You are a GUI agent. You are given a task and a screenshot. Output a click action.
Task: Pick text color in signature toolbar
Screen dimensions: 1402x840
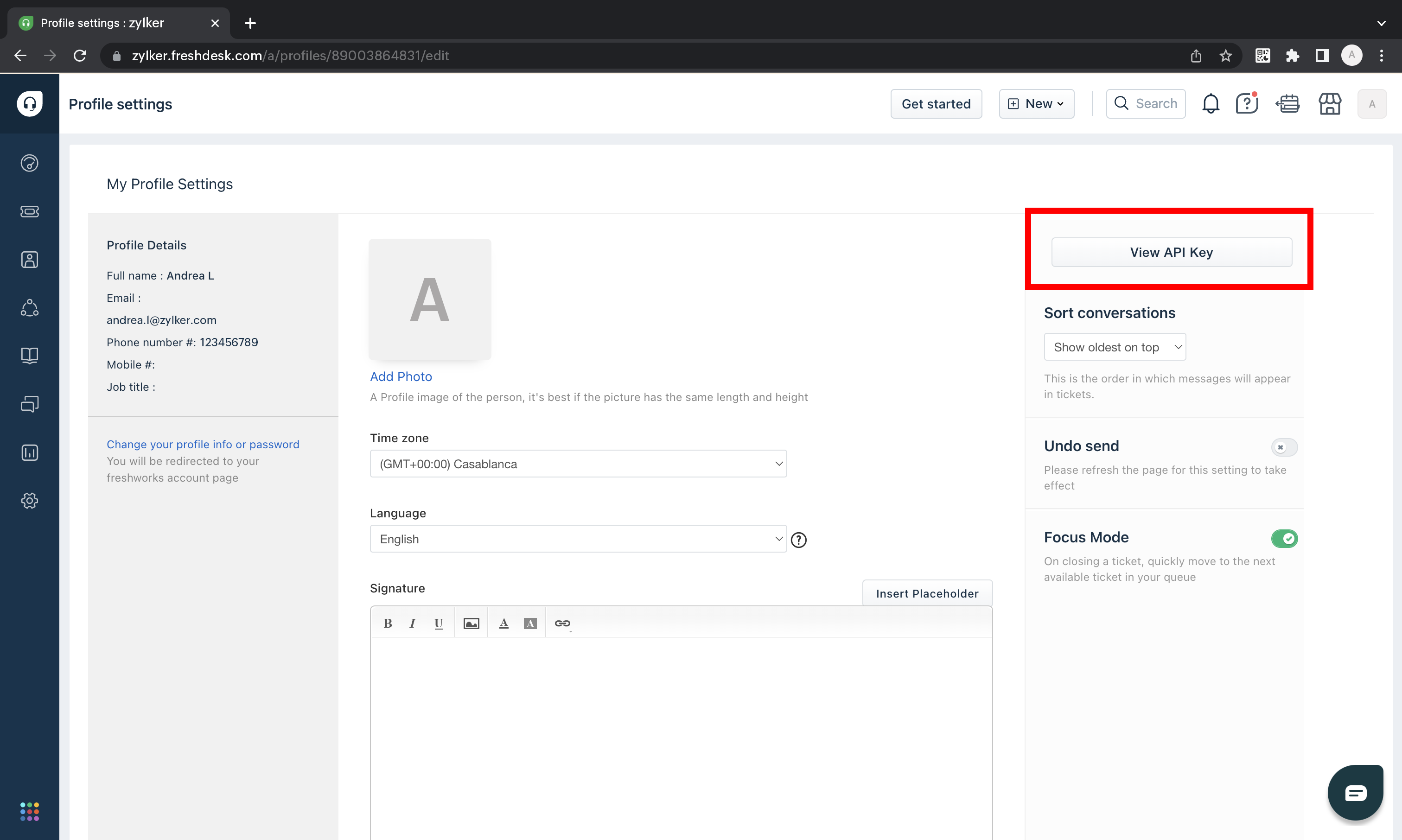[x=503, y=623]
